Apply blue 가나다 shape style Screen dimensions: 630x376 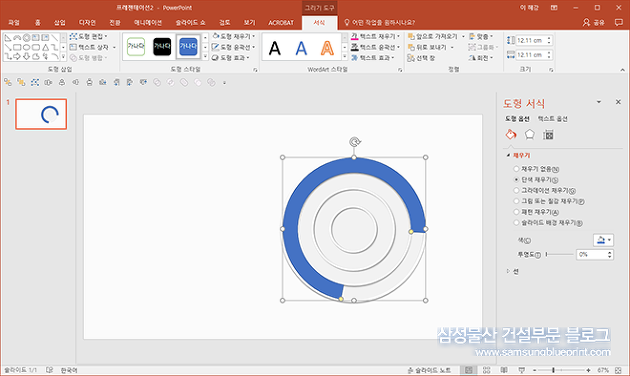tap(188, 47)
